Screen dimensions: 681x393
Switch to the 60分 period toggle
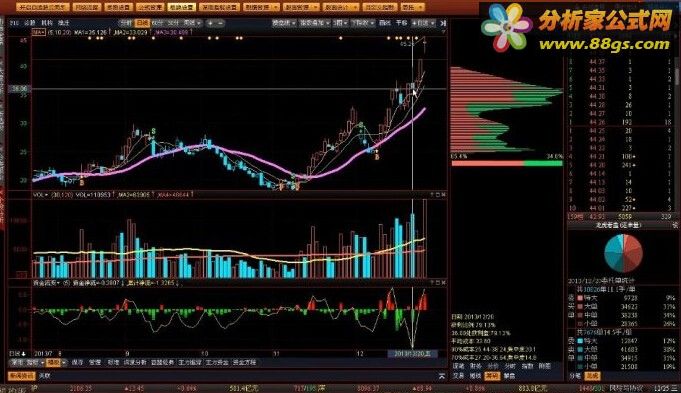[x=157, y=23]
